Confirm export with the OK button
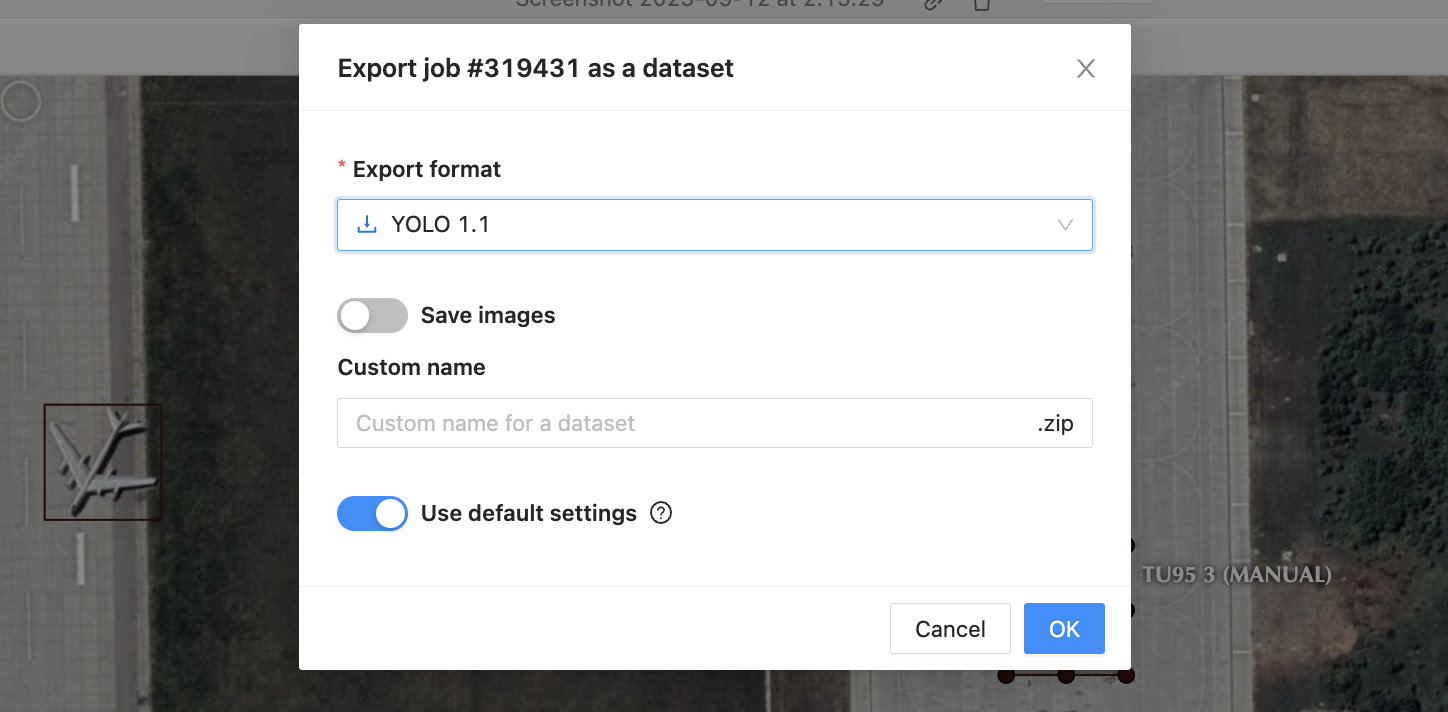 [1064, 629]
